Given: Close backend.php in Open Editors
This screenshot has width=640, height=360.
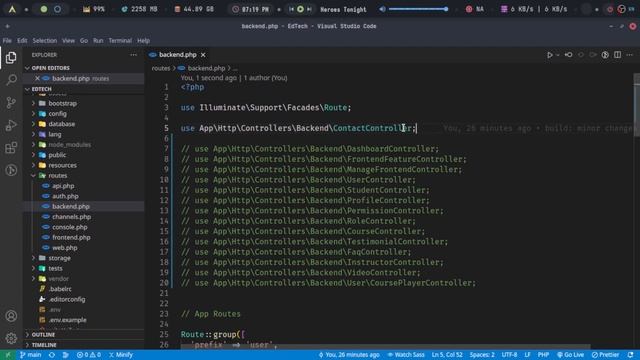Looking at the screenshot, I should (x=37, y=78).
